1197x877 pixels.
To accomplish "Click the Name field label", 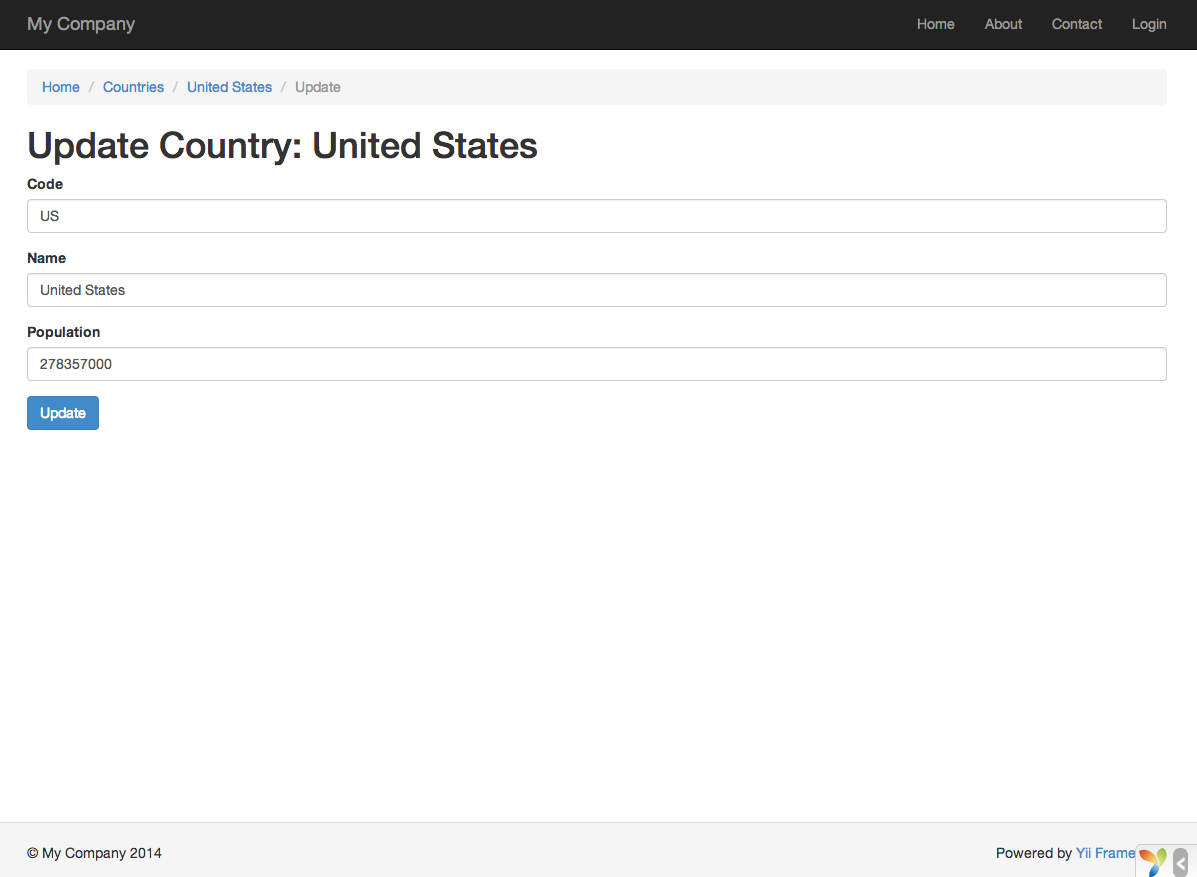I will coord(46,258).
